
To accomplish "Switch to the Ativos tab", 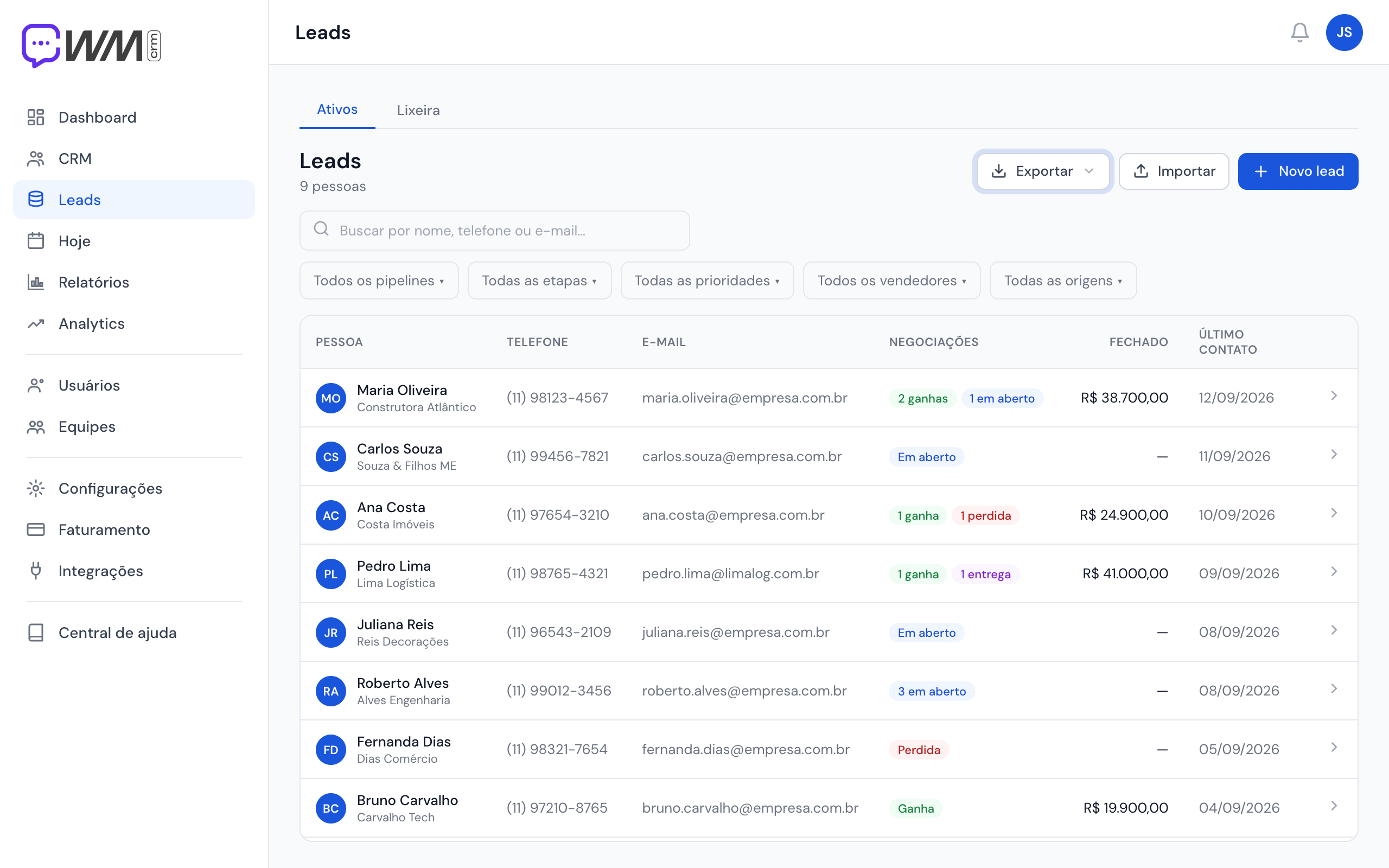I will pos(337,110).
